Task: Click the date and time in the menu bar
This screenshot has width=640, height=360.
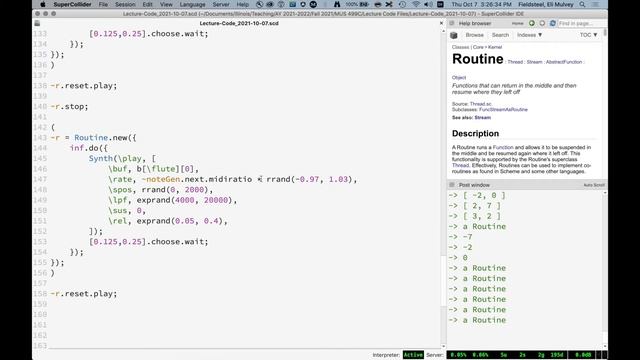Action: point(481,4)
